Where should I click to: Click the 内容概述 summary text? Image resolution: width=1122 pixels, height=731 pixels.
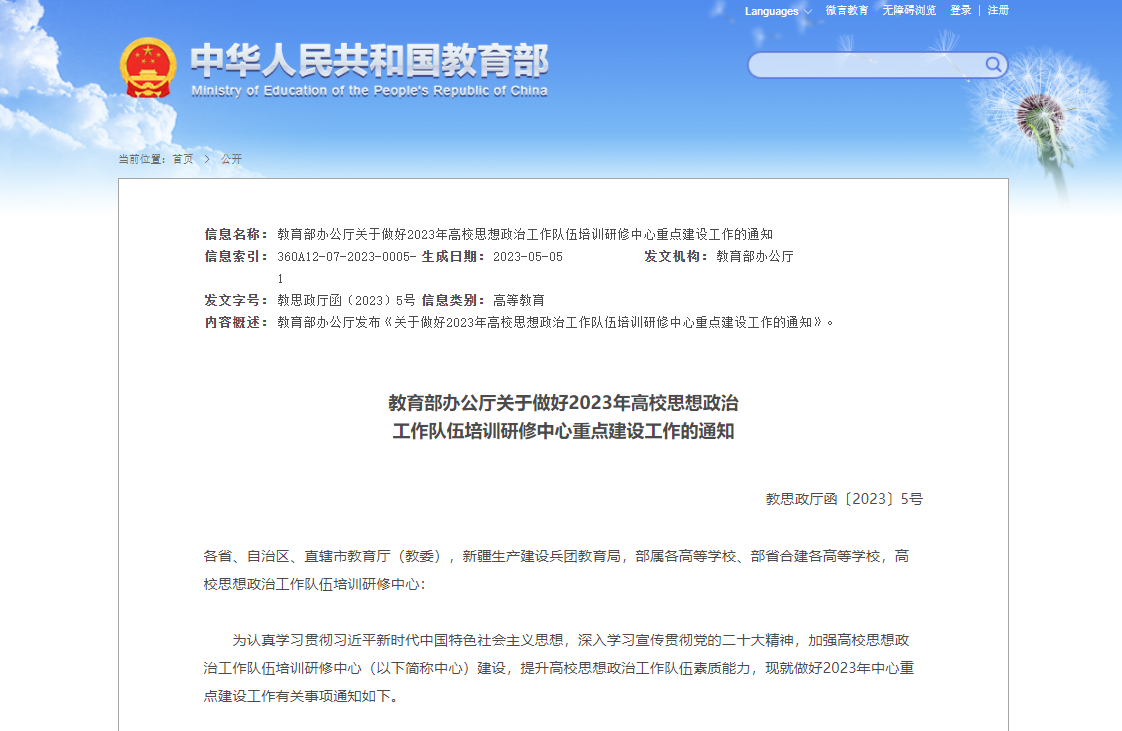554,322
